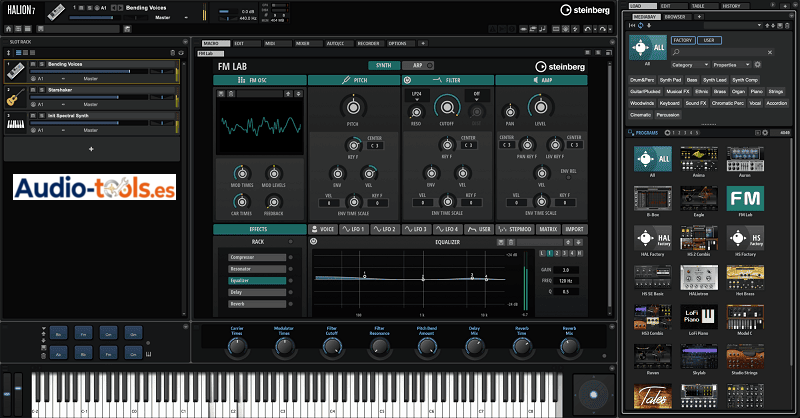Open the Category filter dropdown
Viewport: 800px width, 418px height.
(690, 65)
